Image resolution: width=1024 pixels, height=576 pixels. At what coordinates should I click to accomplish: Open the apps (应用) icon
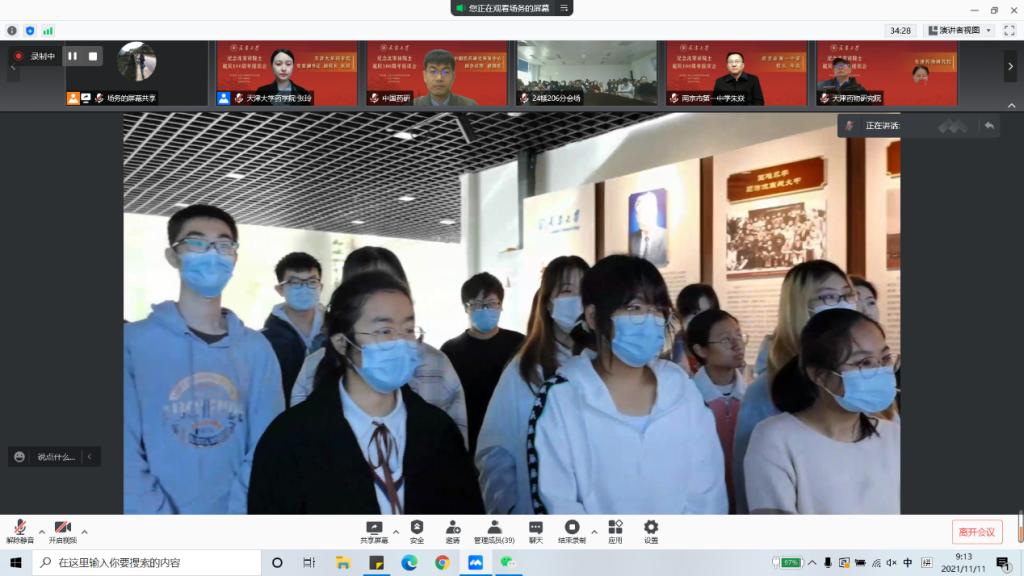click(x=615, y=530)
